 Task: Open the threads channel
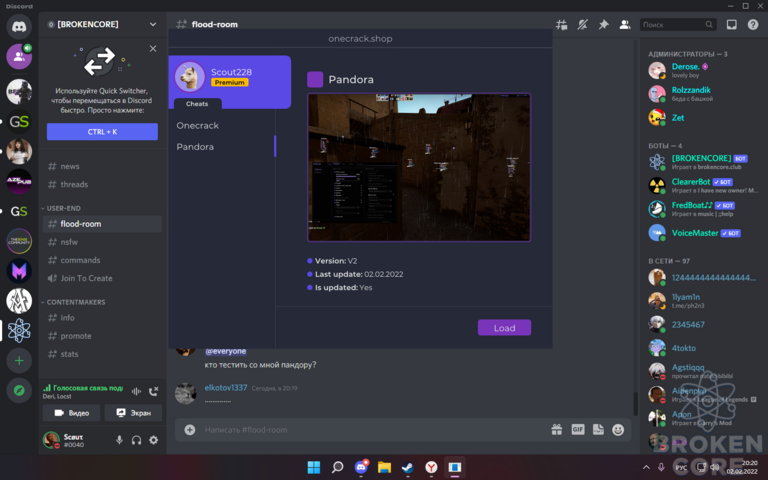tap(102, 185)
